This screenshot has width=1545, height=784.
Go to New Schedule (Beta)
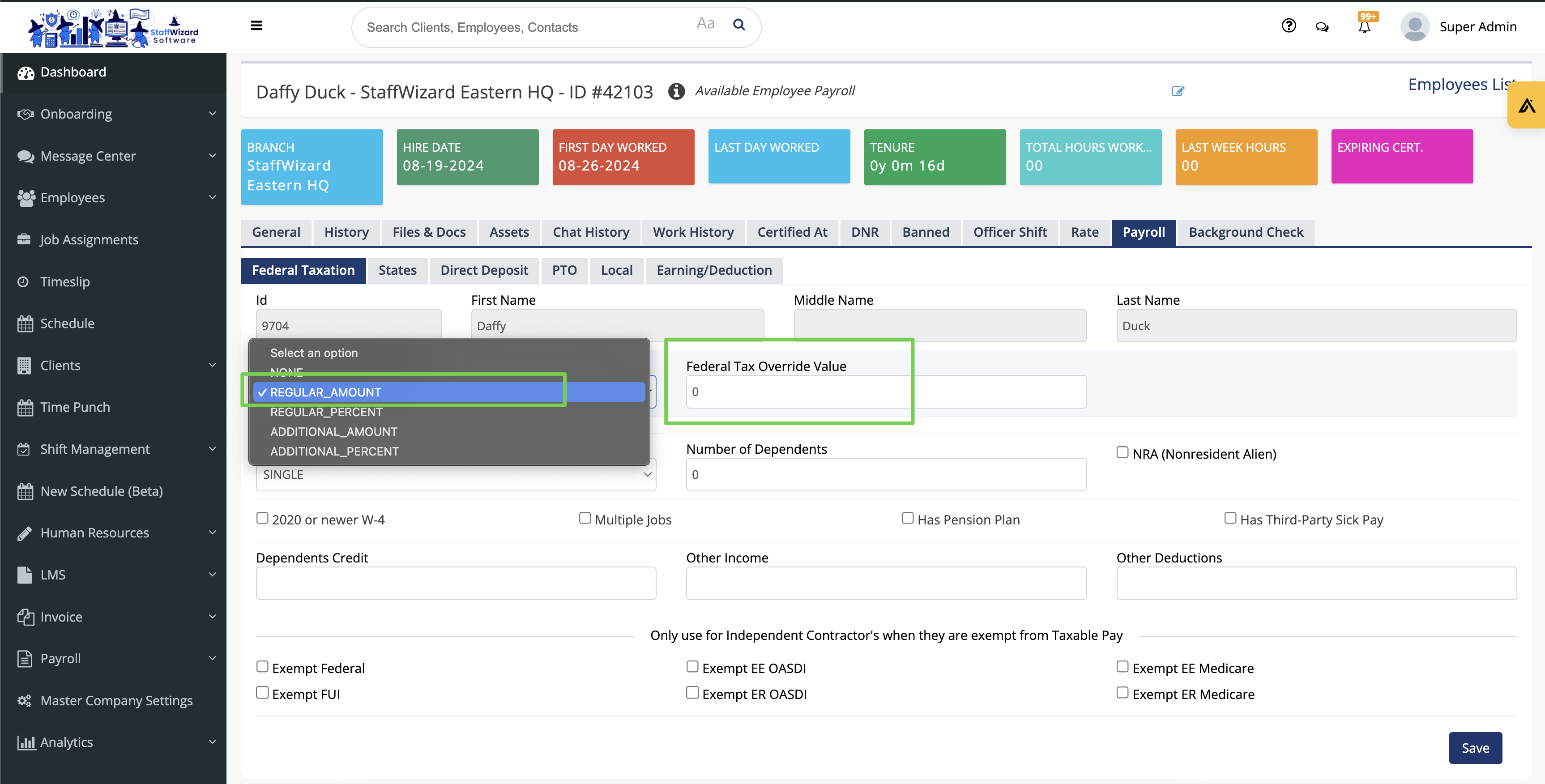pos(101,491)
